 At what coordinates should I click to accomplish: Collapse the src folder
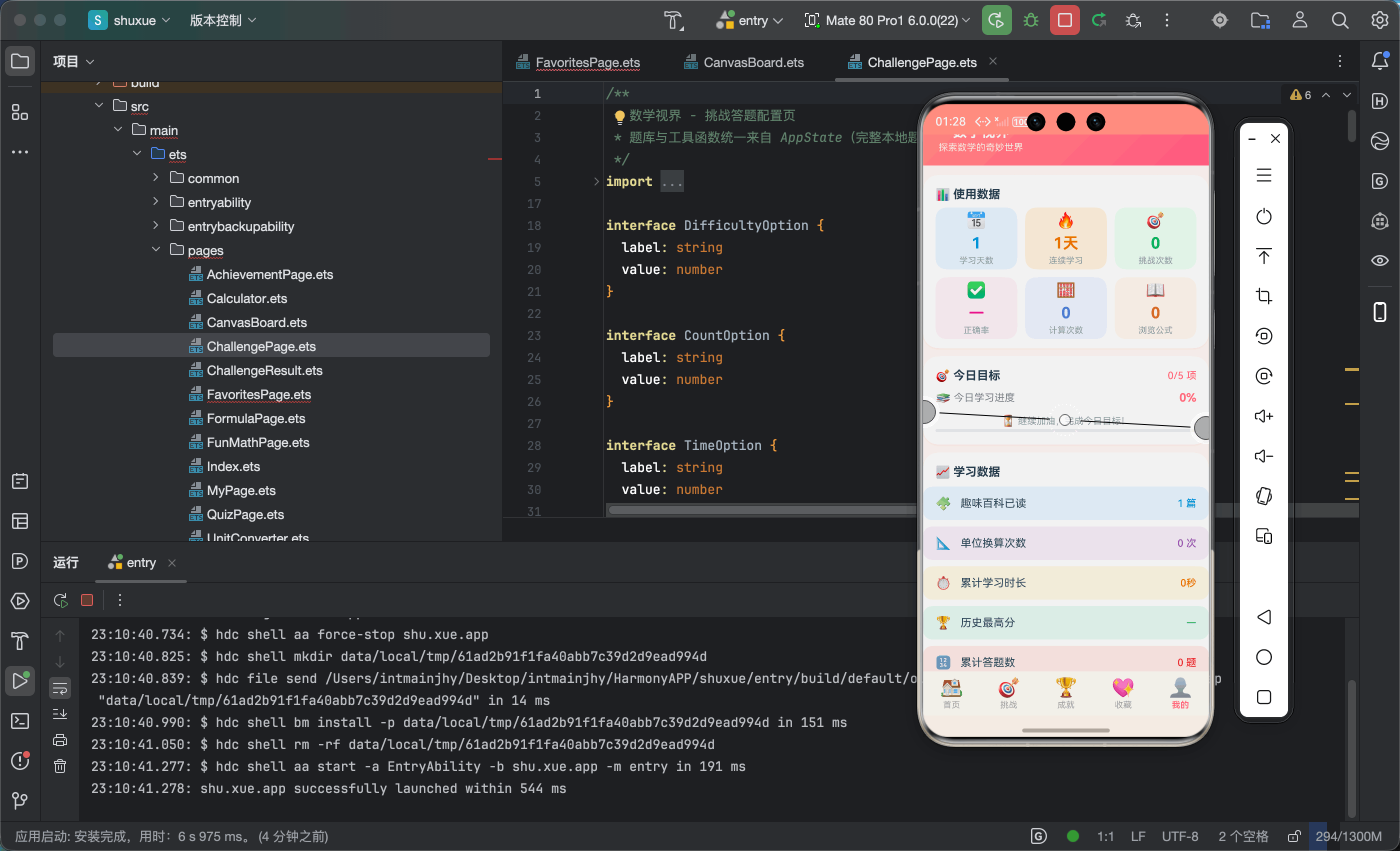pyautogui.click(x=99, y=105)
